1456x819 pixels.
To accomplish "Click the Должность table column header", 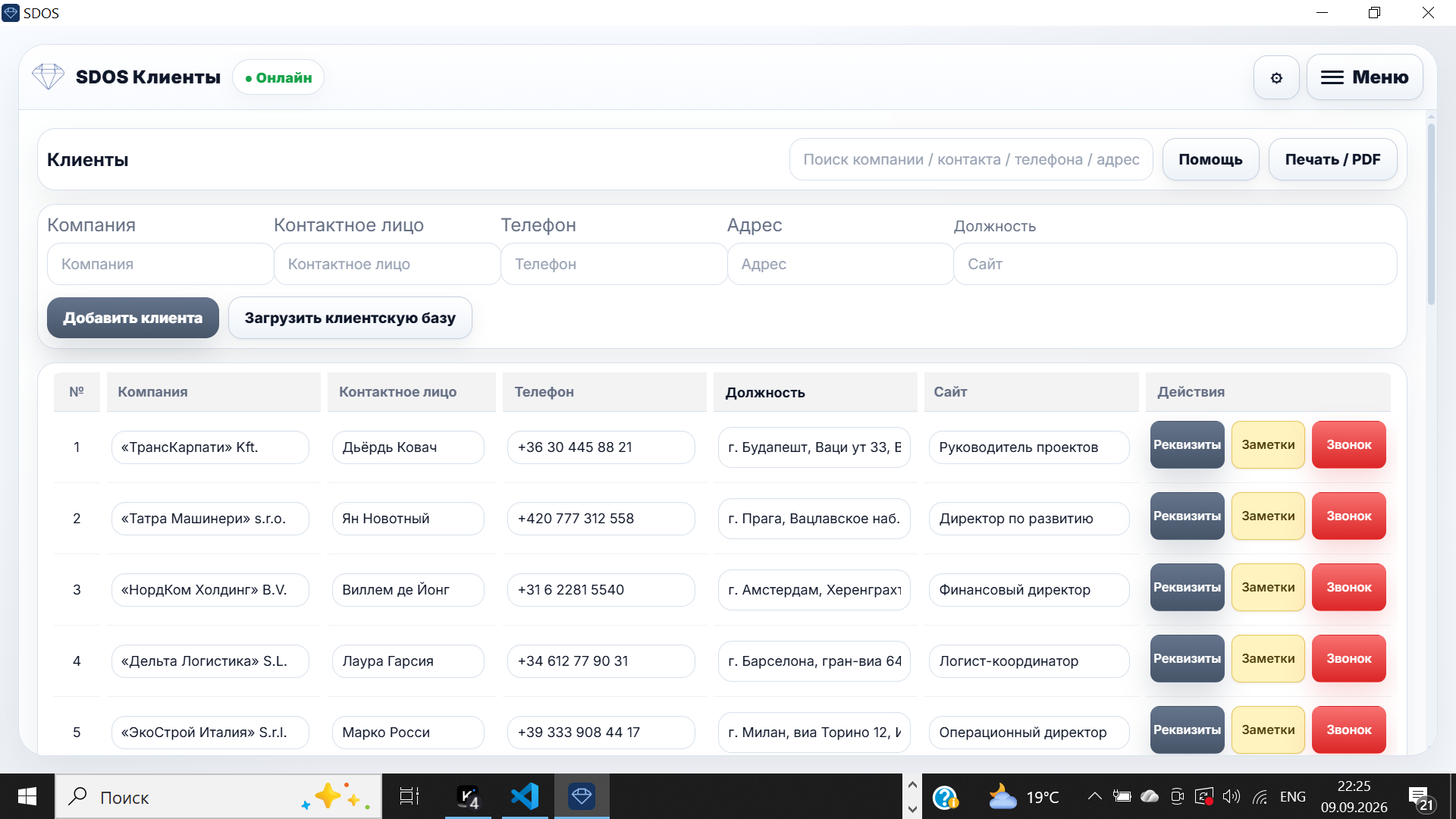I will point(815,392).
